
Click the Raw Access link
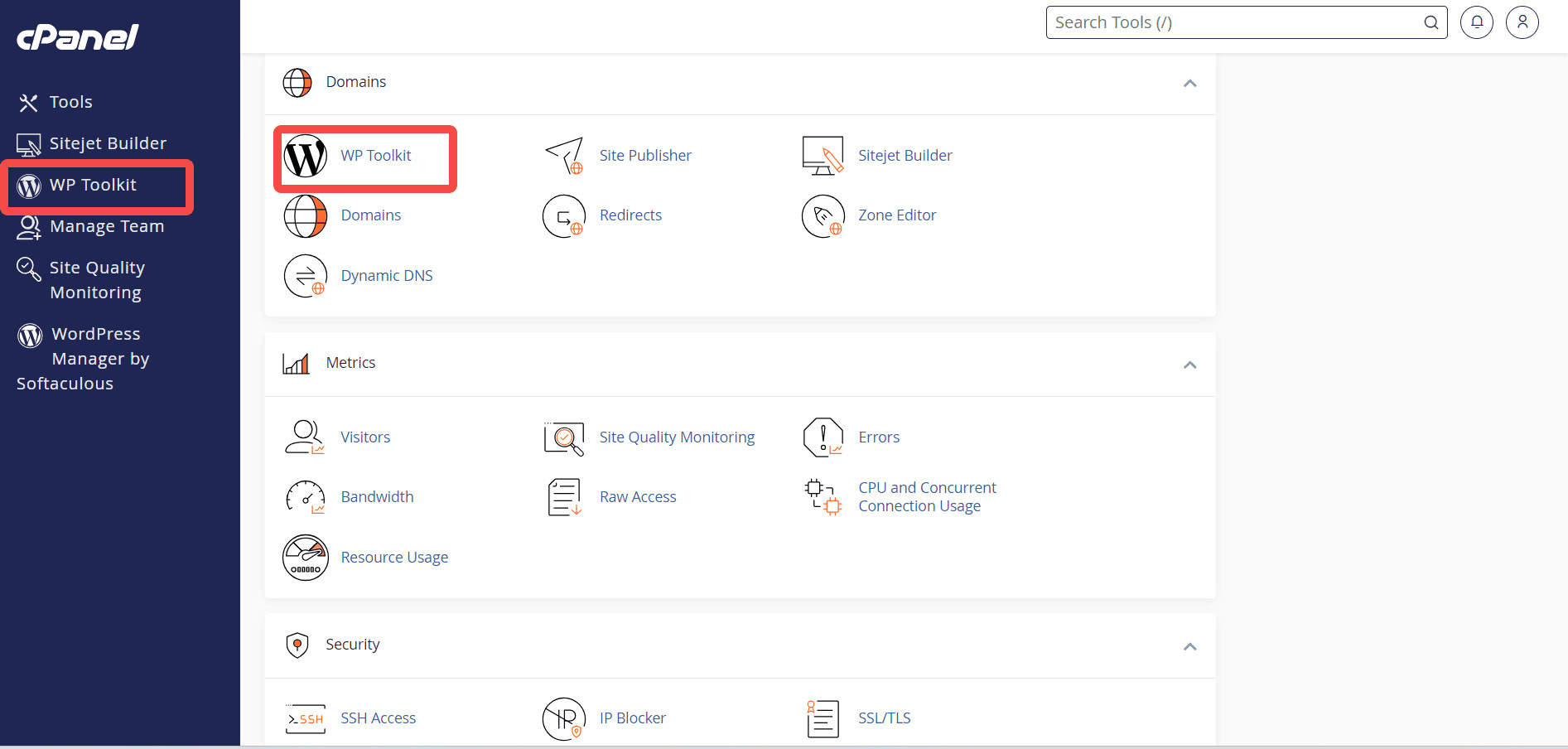tap(638, 496)
